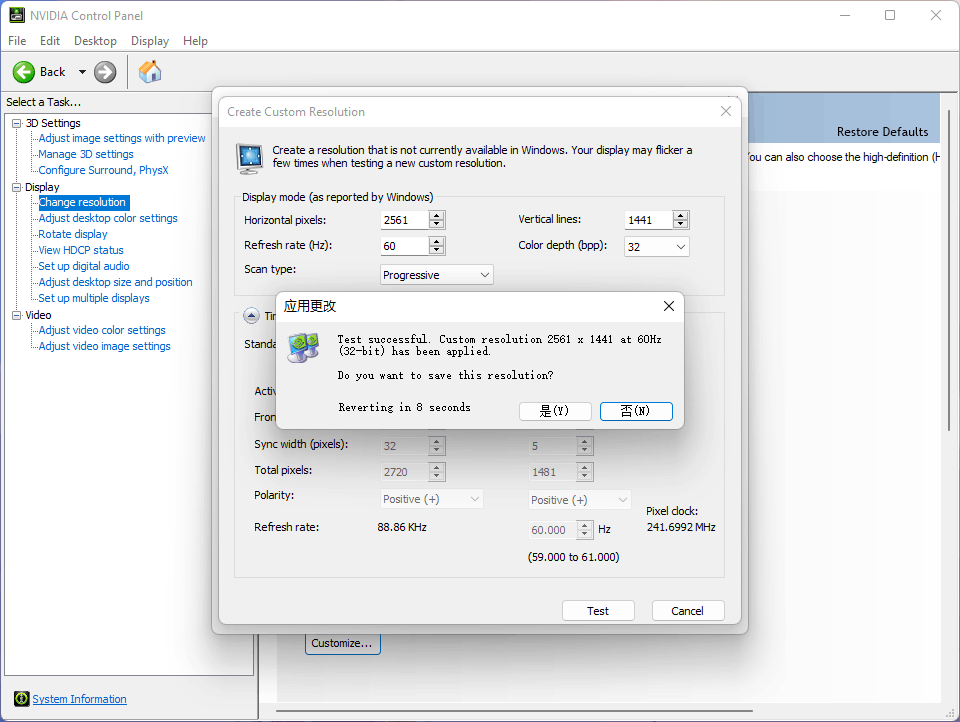
Task: Click the monitor icon in Create Custom Resolution
Action: point(250,159)
